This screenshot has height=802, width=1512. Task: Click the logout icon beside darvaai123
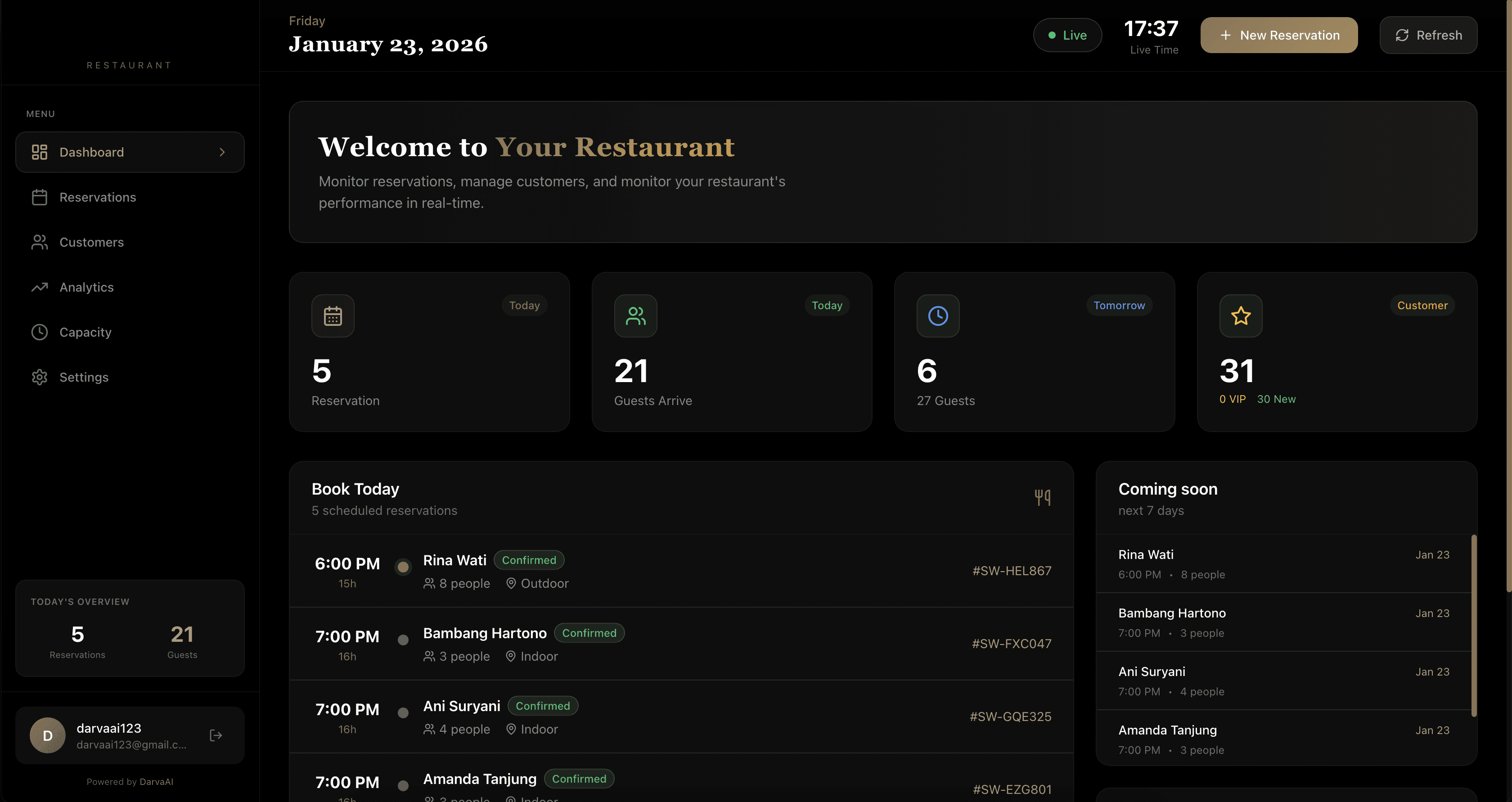click(x=216, y=735)
